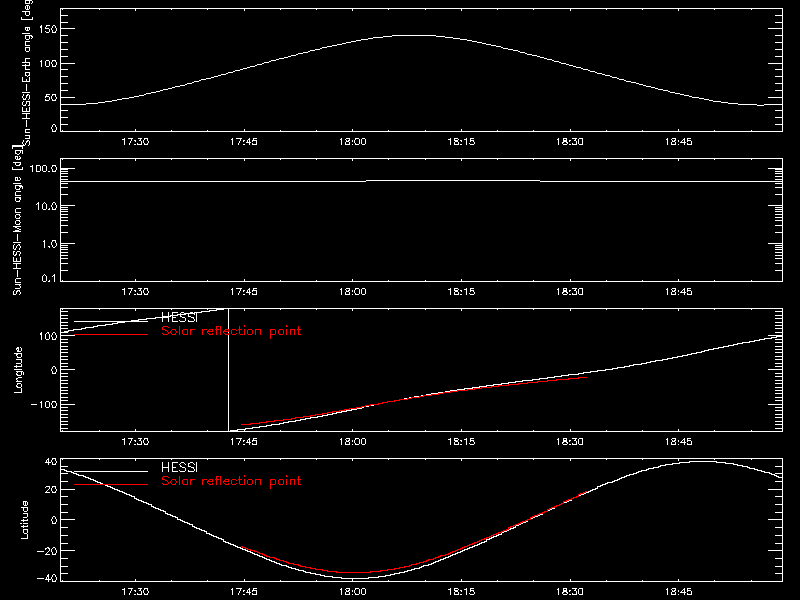Click 18:15 time label under Longitude plot
800x600 pixels.
pos(461,442)
